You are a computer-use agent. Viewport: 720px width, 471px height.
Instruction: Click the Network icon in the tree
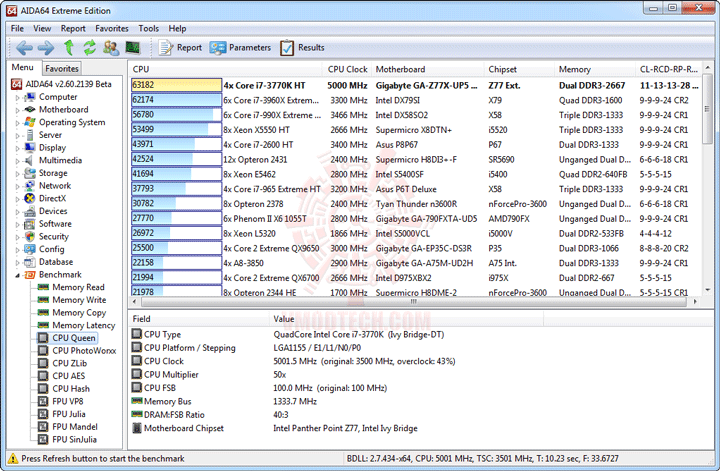[x=30, y=185]
